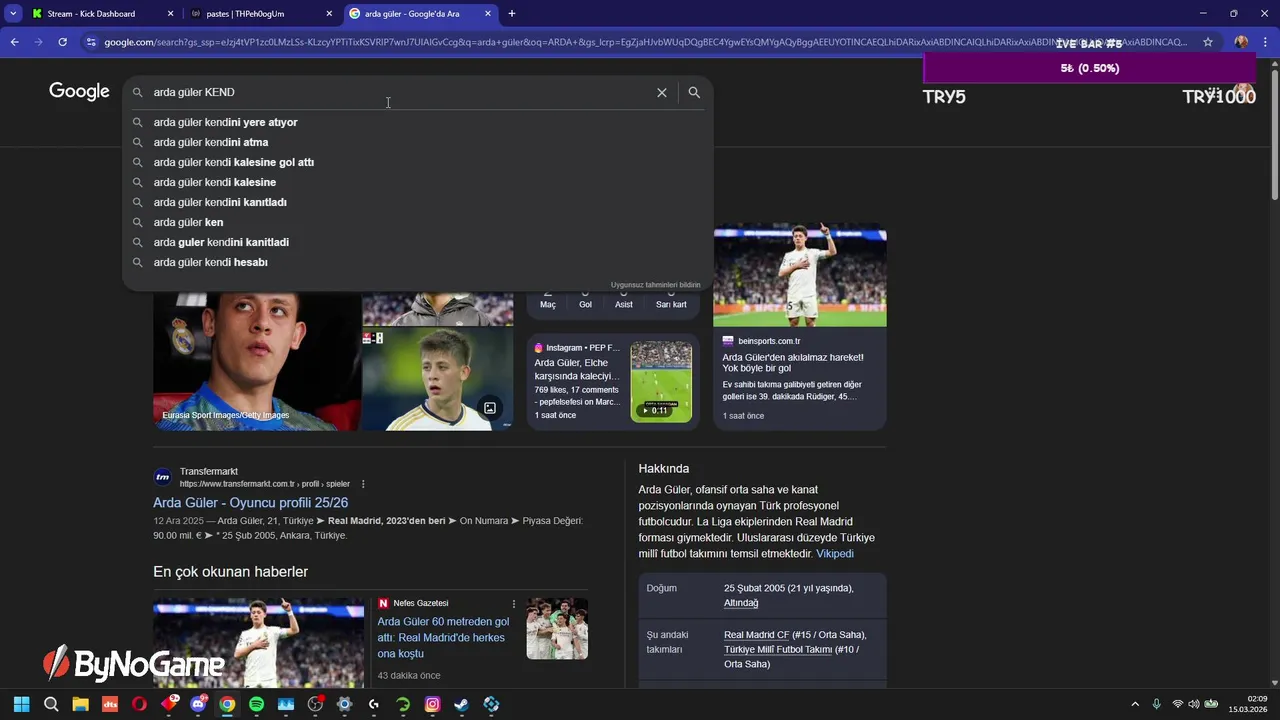
Task: Open the beinsports.com.tr news card headline
Action: [793, 363]
